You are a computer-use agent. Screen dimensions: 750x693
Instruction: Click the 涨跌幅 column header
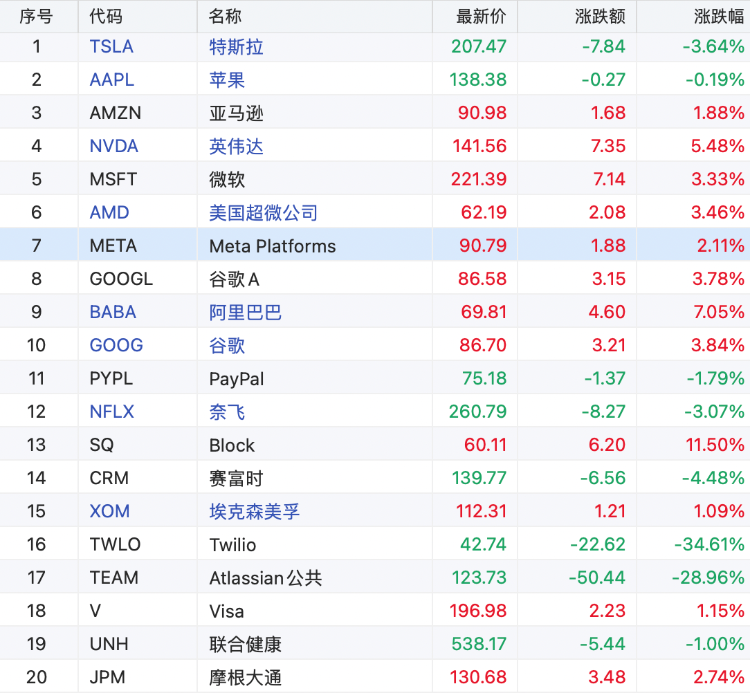(x=719, y=16)
